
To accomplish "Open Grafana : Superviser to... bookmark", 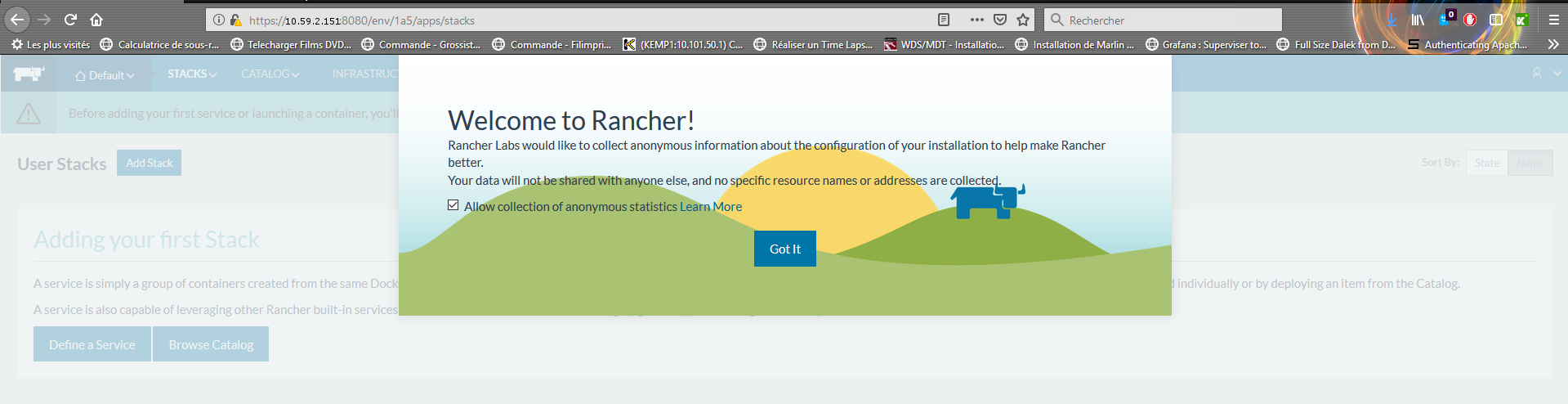I will (x=1205, y=44).
